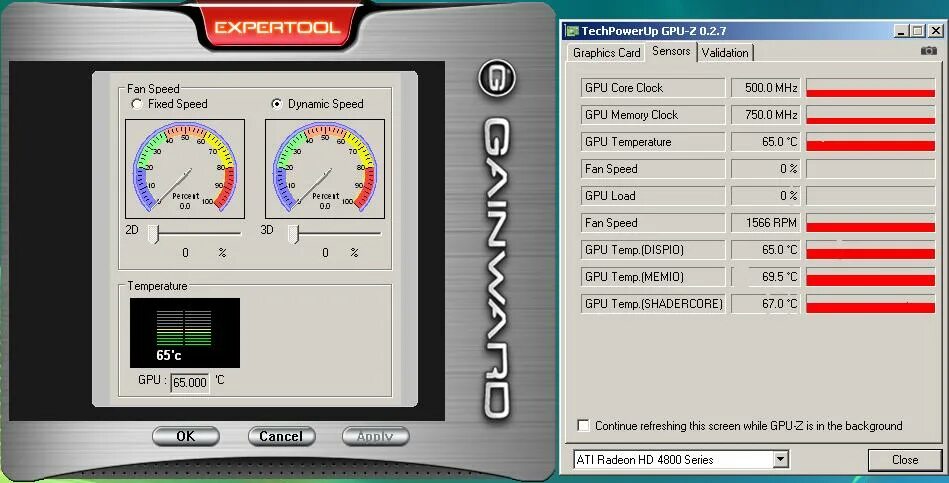This screenshot has height=483, width=949.
Task: Click the GPU-Z screenshot camera icon
Action: click(x=928, y=51)
